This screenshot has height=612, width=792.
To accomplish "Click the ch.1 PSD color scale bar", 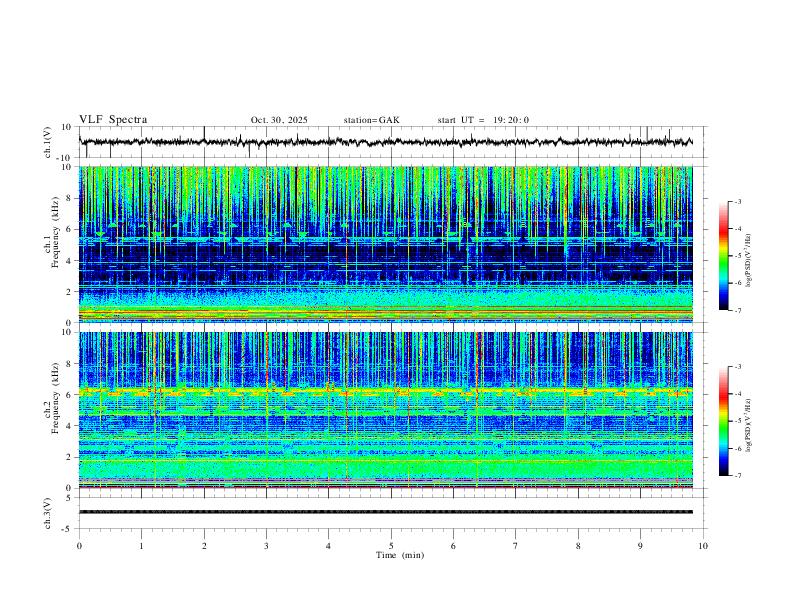I will pyautogui.click(x=723, y=256).
